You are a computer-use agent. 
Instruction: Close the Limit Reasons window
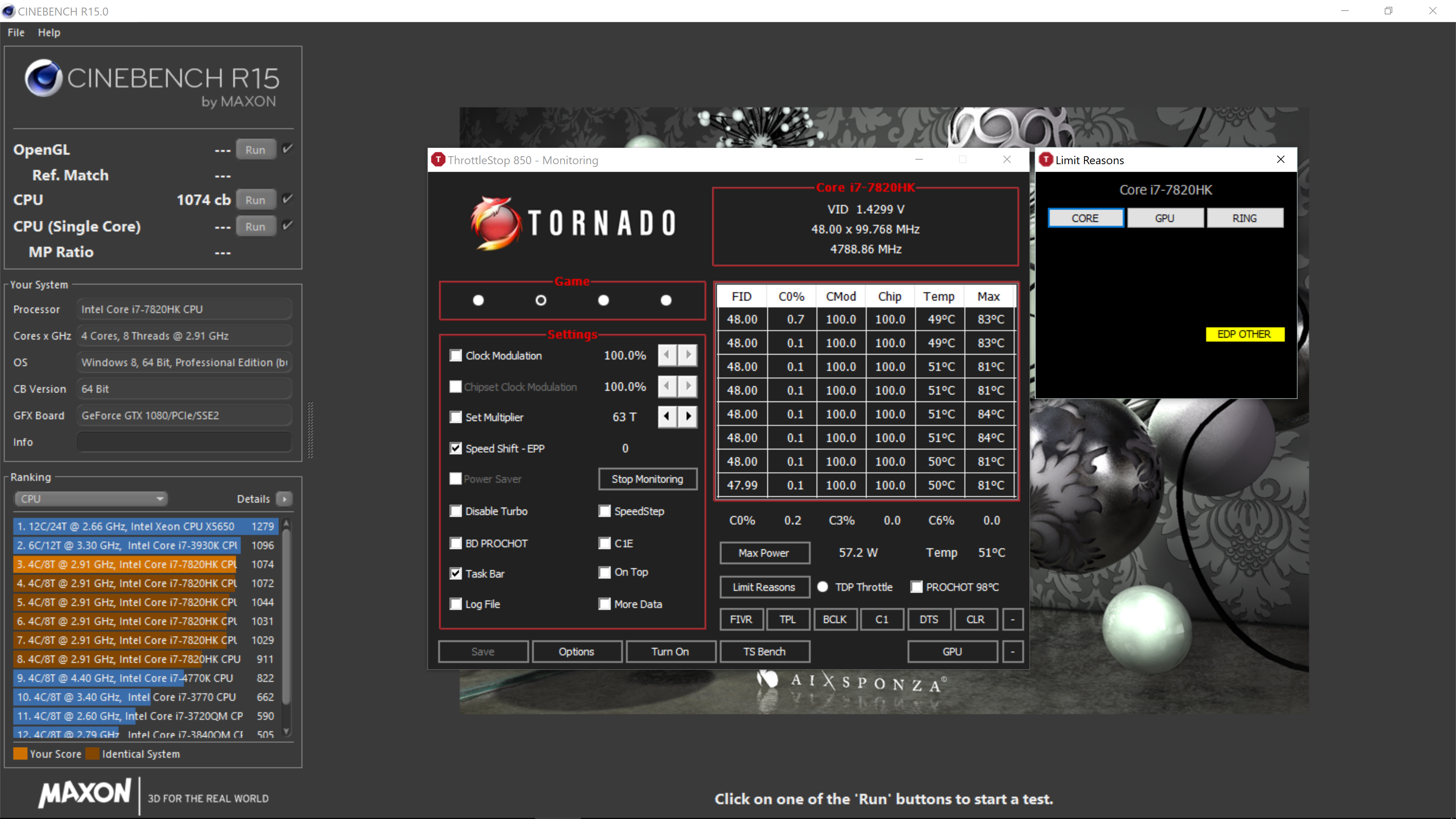tap(1281, 160)
